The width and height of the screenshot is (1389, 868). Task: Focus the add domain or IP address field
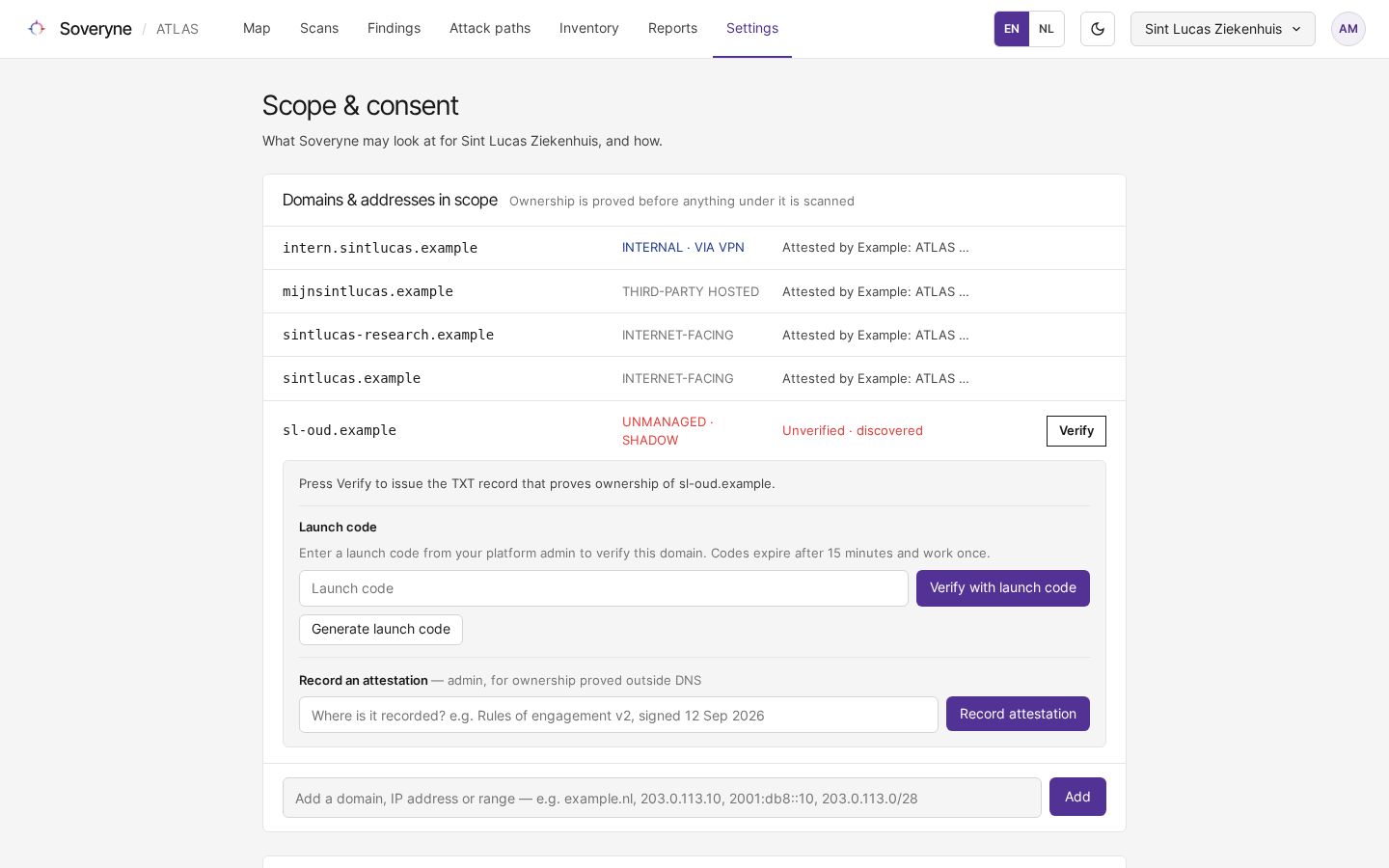662,798
